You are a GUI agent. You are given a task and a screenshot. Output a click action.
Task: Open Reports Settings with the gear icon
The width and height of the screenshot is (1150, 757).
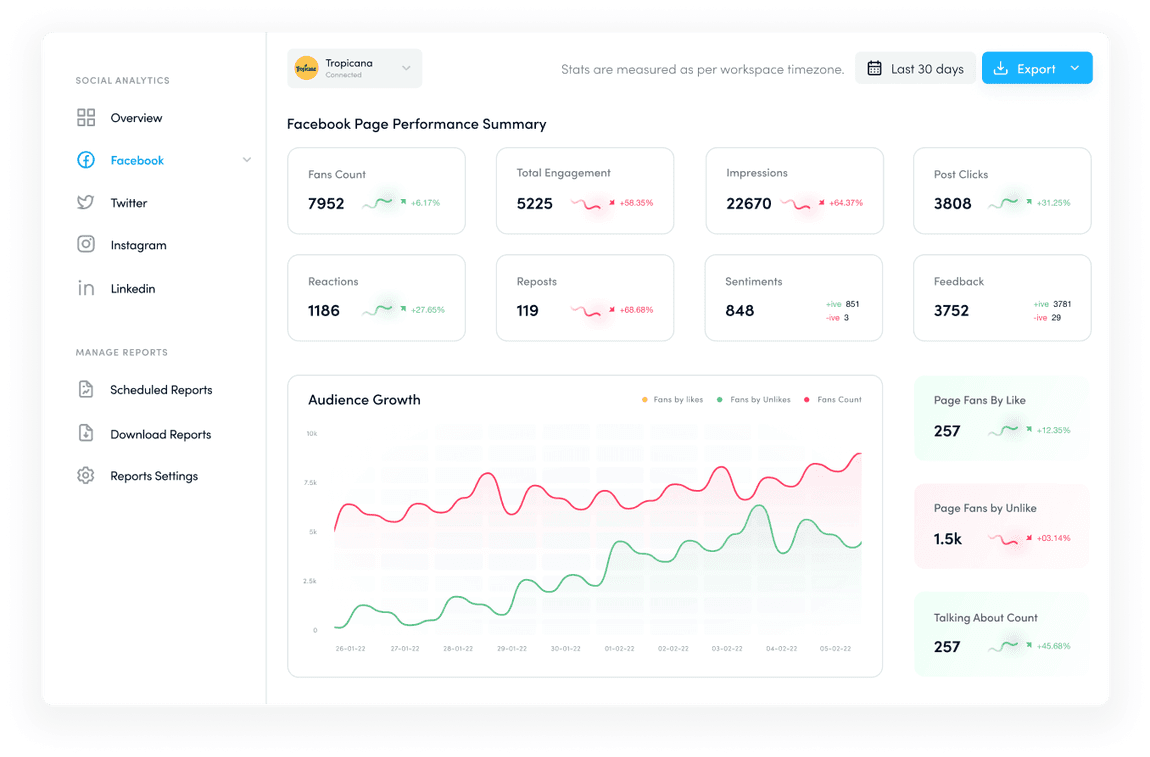pyautogui.click(x=86, y=475)
